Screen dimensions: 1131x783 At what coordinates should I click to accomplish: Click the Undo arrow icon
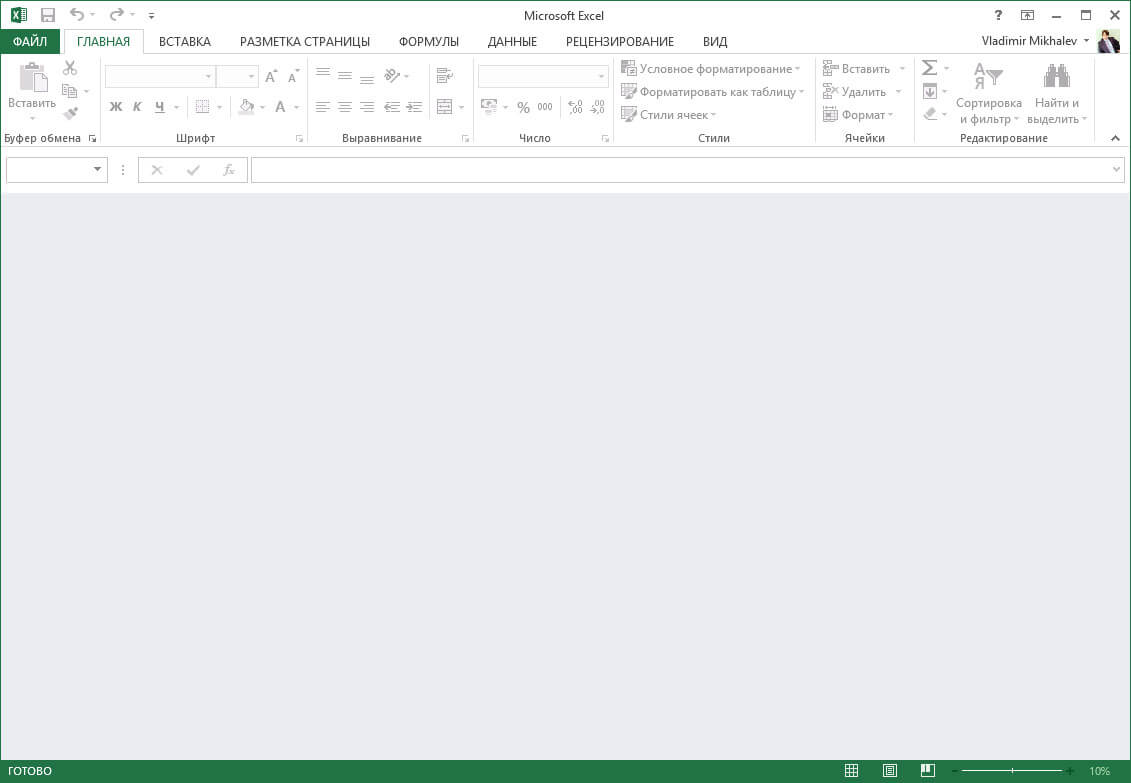[76, 14]
